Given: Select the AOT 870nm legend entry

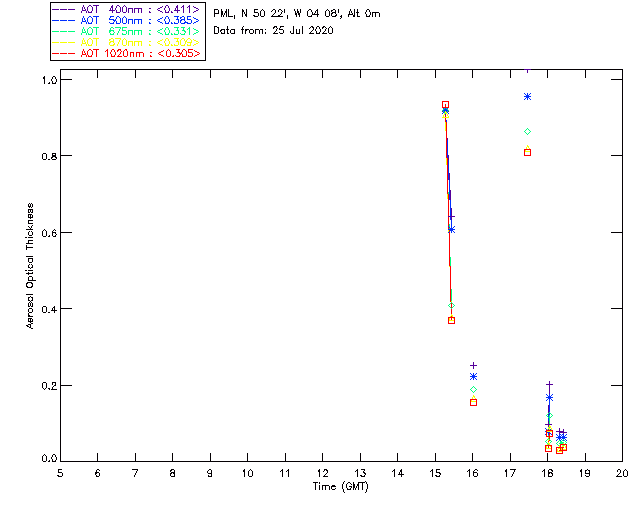Looking at the screenshot, I should (x=127, y=42).
